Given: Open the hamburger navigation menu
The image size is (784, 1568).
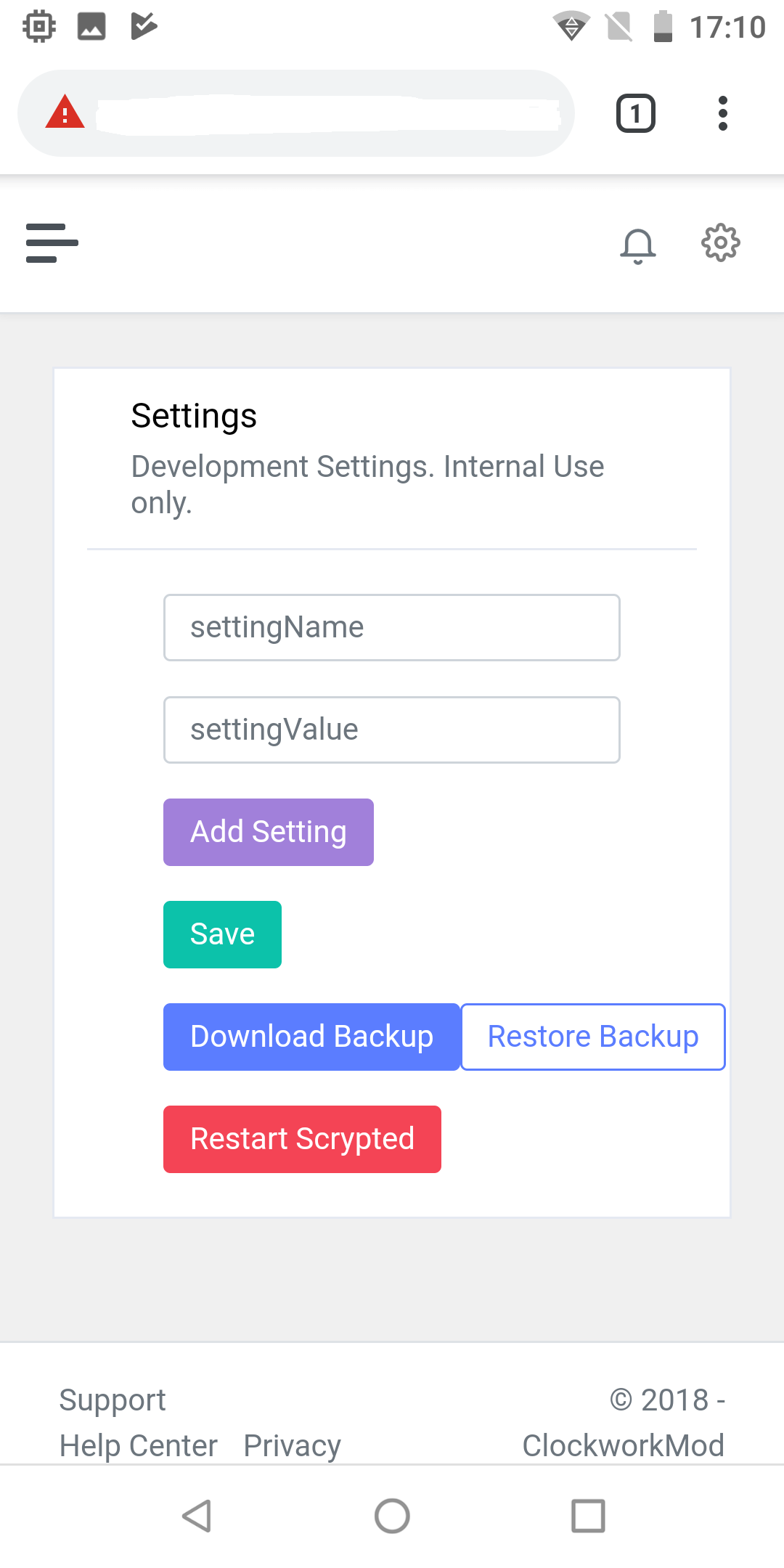Looking at the screenshot, I should (52, 243).
